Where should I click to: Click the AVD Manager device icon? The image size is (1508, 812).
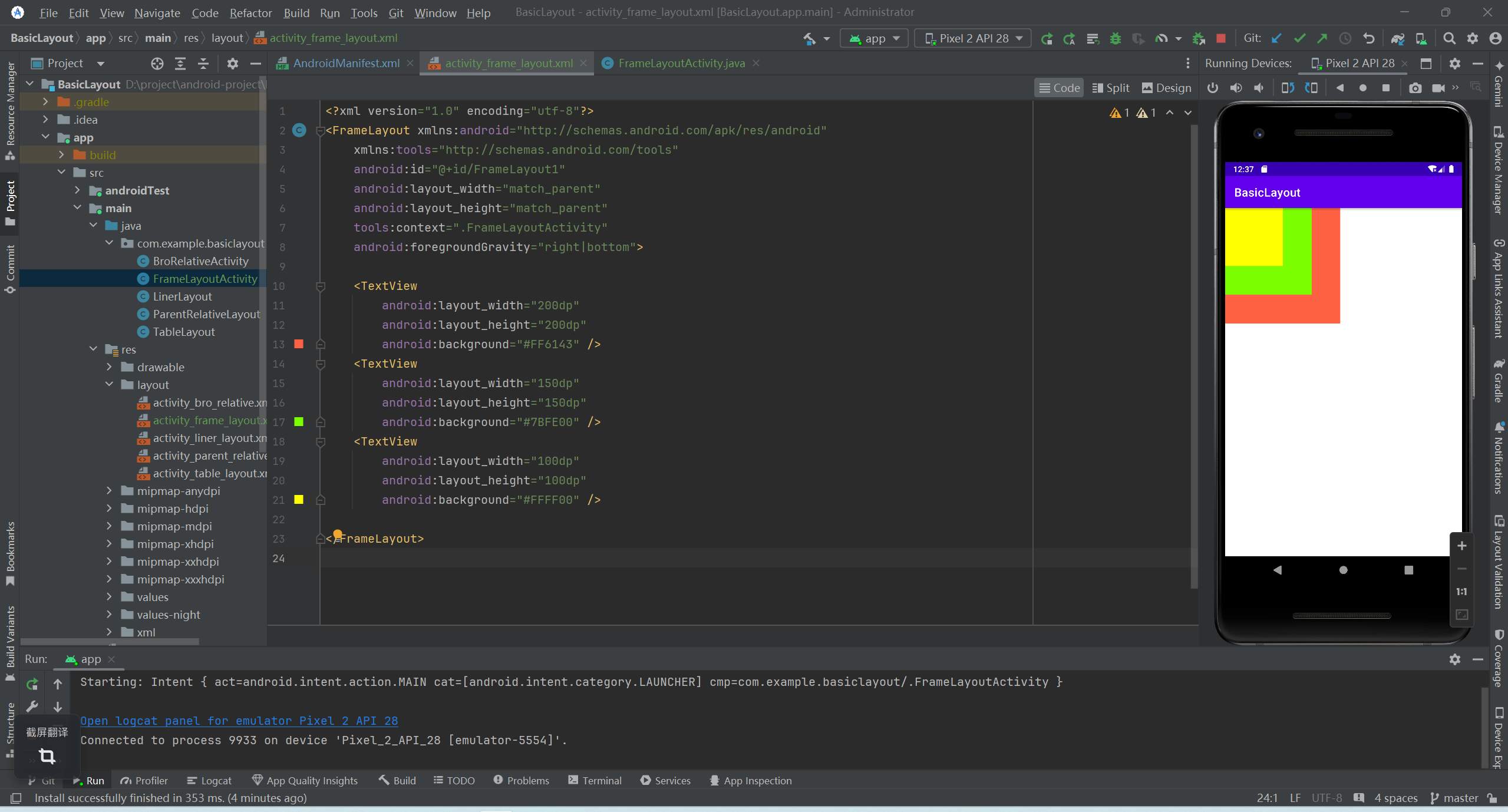point(1422,39)
